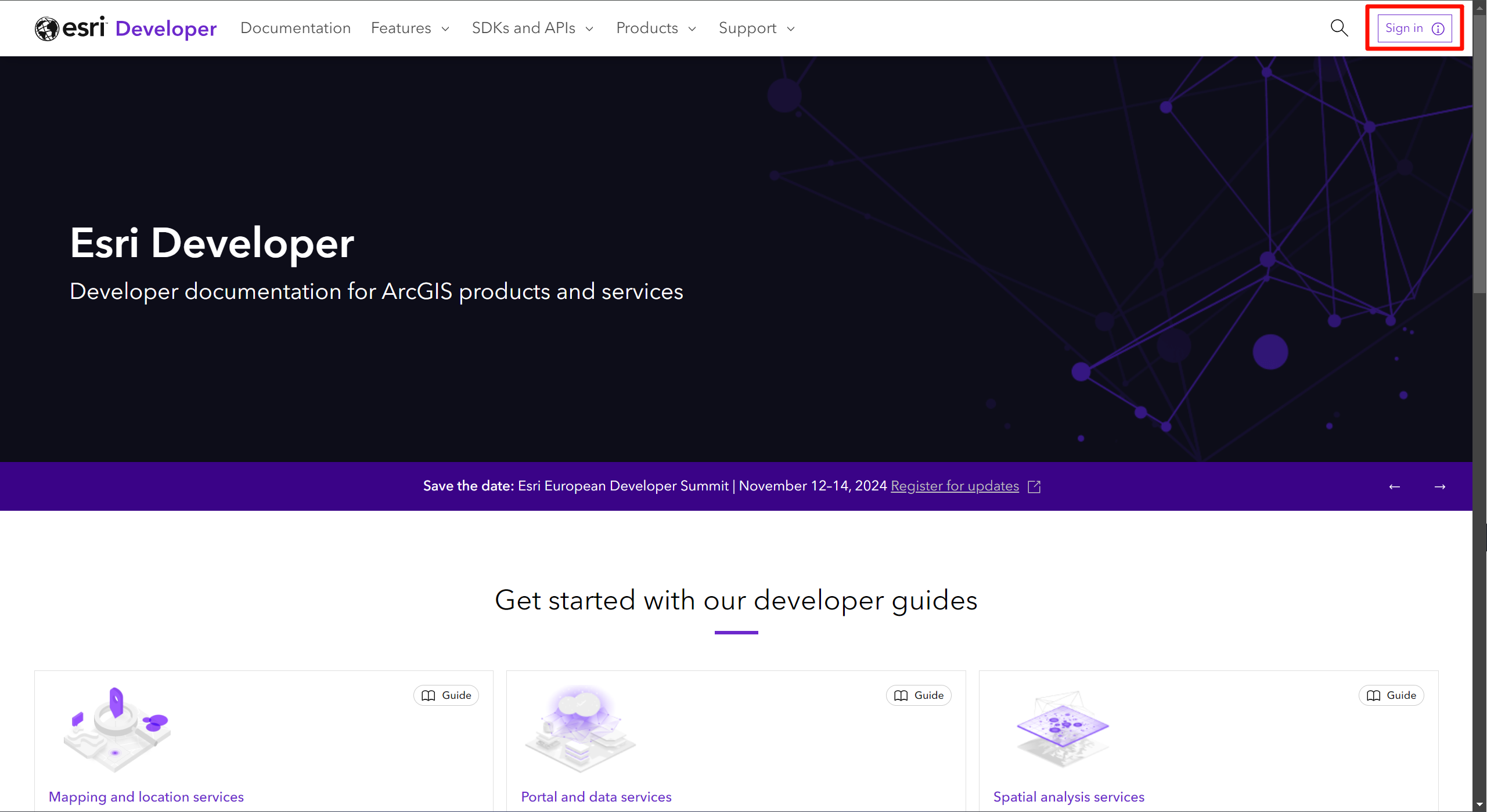Click the info icon in Sign in
Screen dimensions: 1487x812
click(x=1438, y=28)
